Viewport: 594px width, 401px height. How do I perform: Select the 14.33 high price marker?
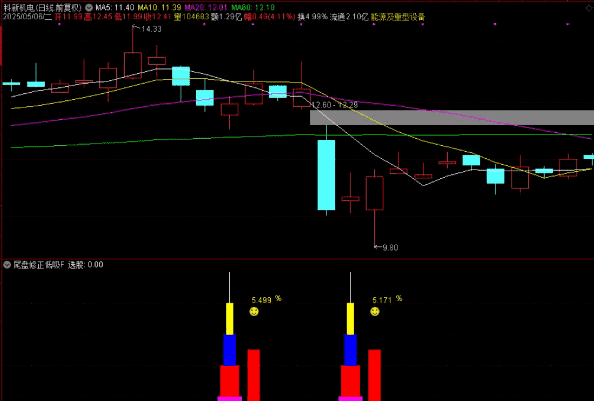151,29
